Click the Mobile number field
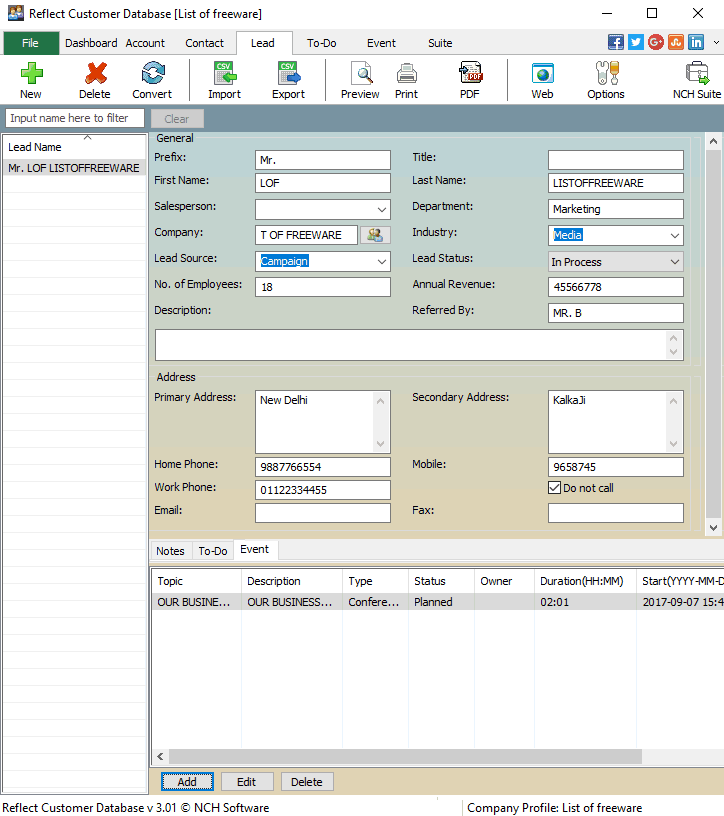724x816 pixels. [616, 467]
